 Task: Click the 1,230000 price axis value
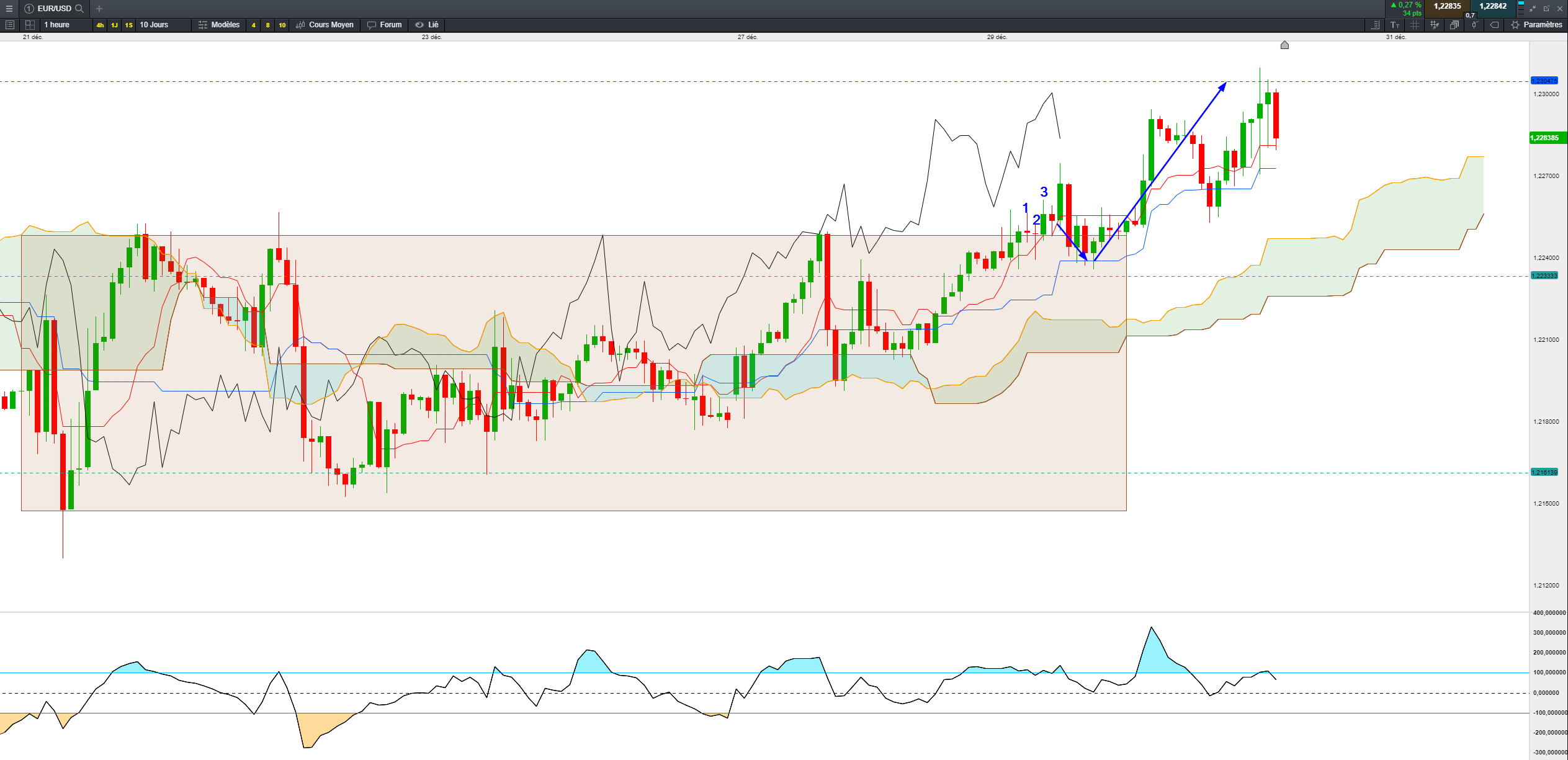click(1546, 94)
